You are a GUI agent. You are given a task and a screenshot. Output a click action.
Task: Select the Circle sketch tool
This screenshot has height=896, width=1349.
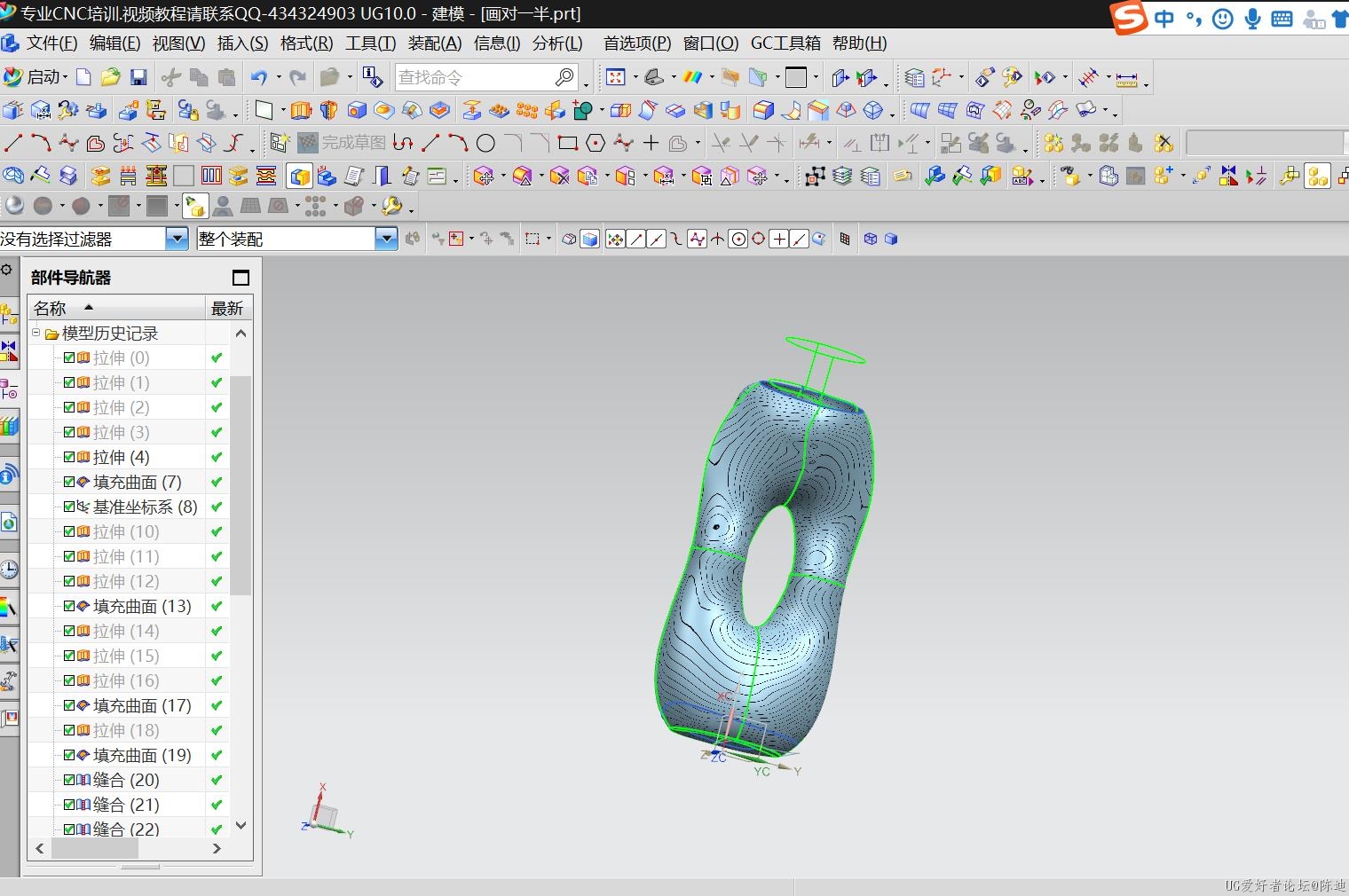pos(485,143)
